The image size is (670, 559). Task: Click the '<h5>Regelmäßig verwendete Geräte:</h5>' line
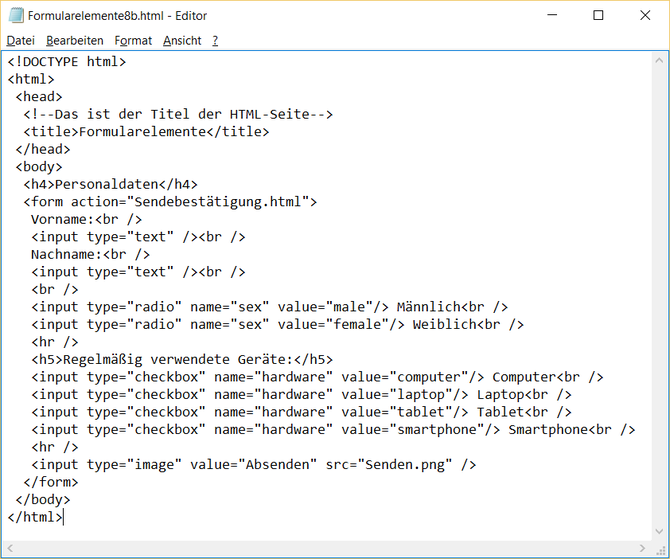tap(182, 359)
